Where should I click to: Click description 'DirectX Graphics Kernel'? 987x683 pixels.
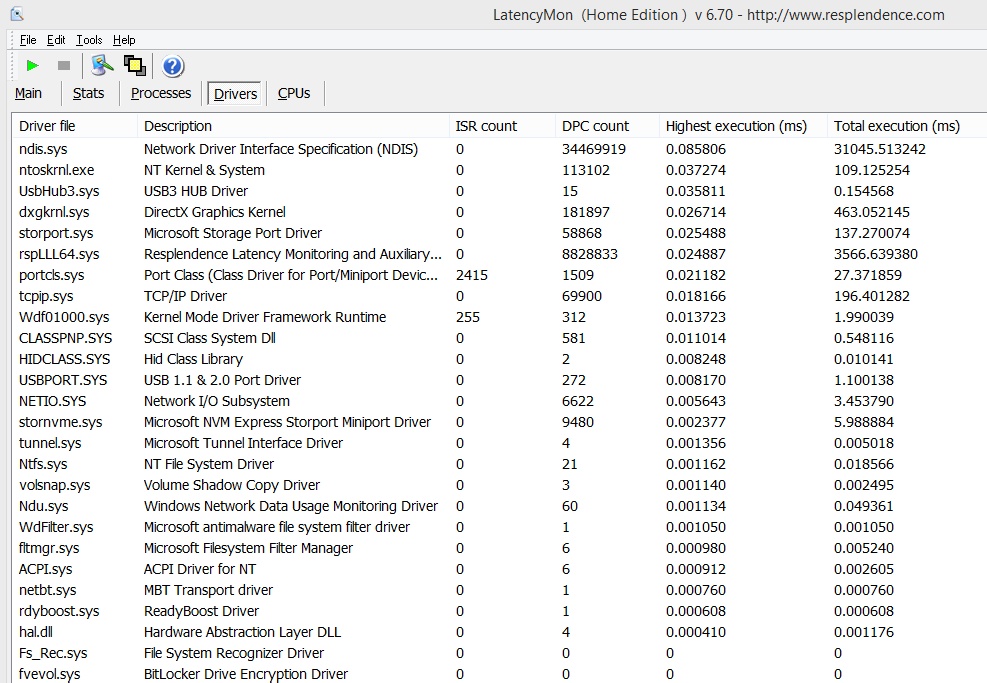tap(215, 212)
